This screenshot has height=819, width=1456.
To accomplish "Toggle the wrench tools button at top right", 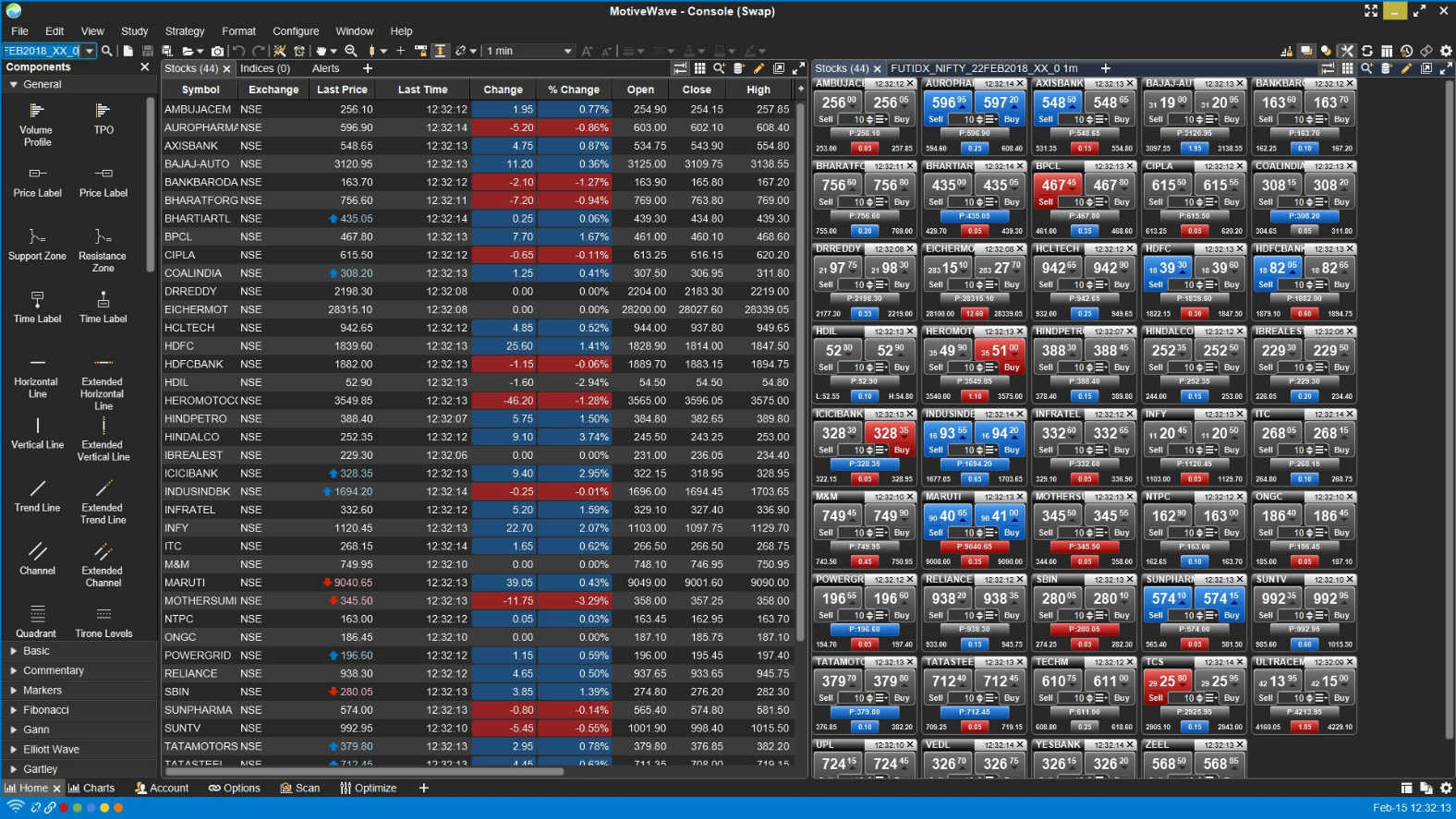I will [1346, 51].
